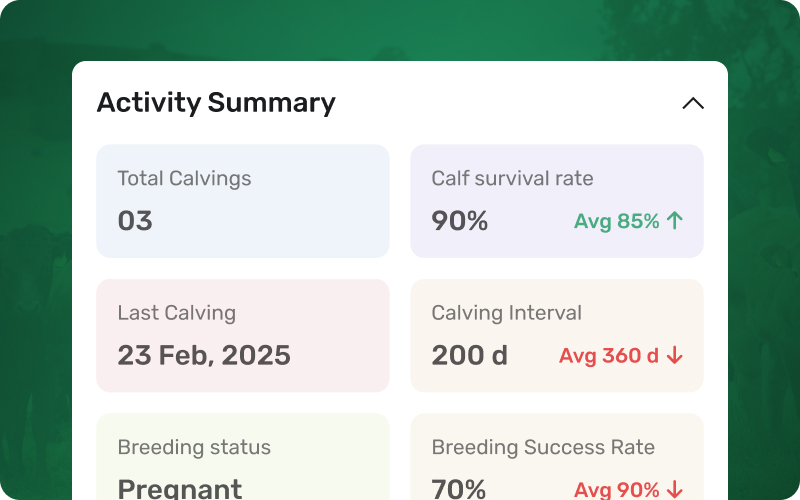The height and width of the screenshot is (500, 800).
Task: Select the Breeding Success Rate label
Action: click(543, 447)
